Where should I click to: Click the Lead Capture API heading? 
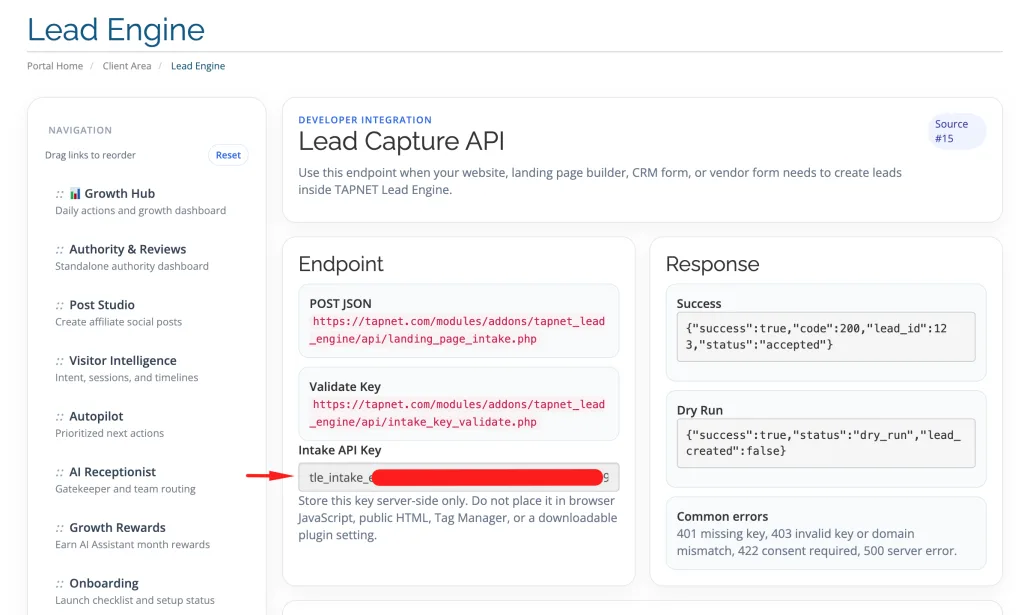coord(401,141)
